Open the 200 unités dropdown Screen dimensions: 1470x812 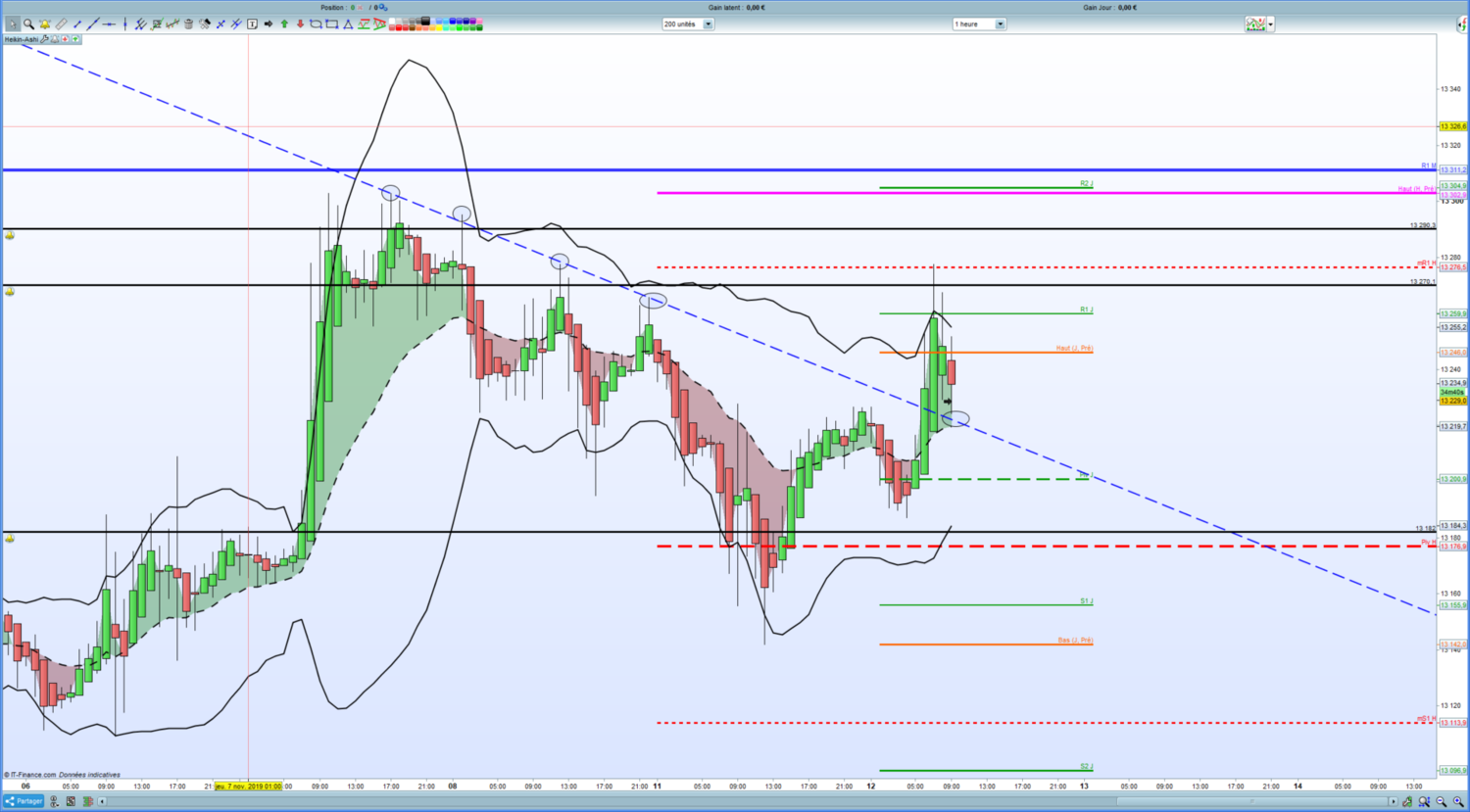pyautogui.click(x=688, y=24)
